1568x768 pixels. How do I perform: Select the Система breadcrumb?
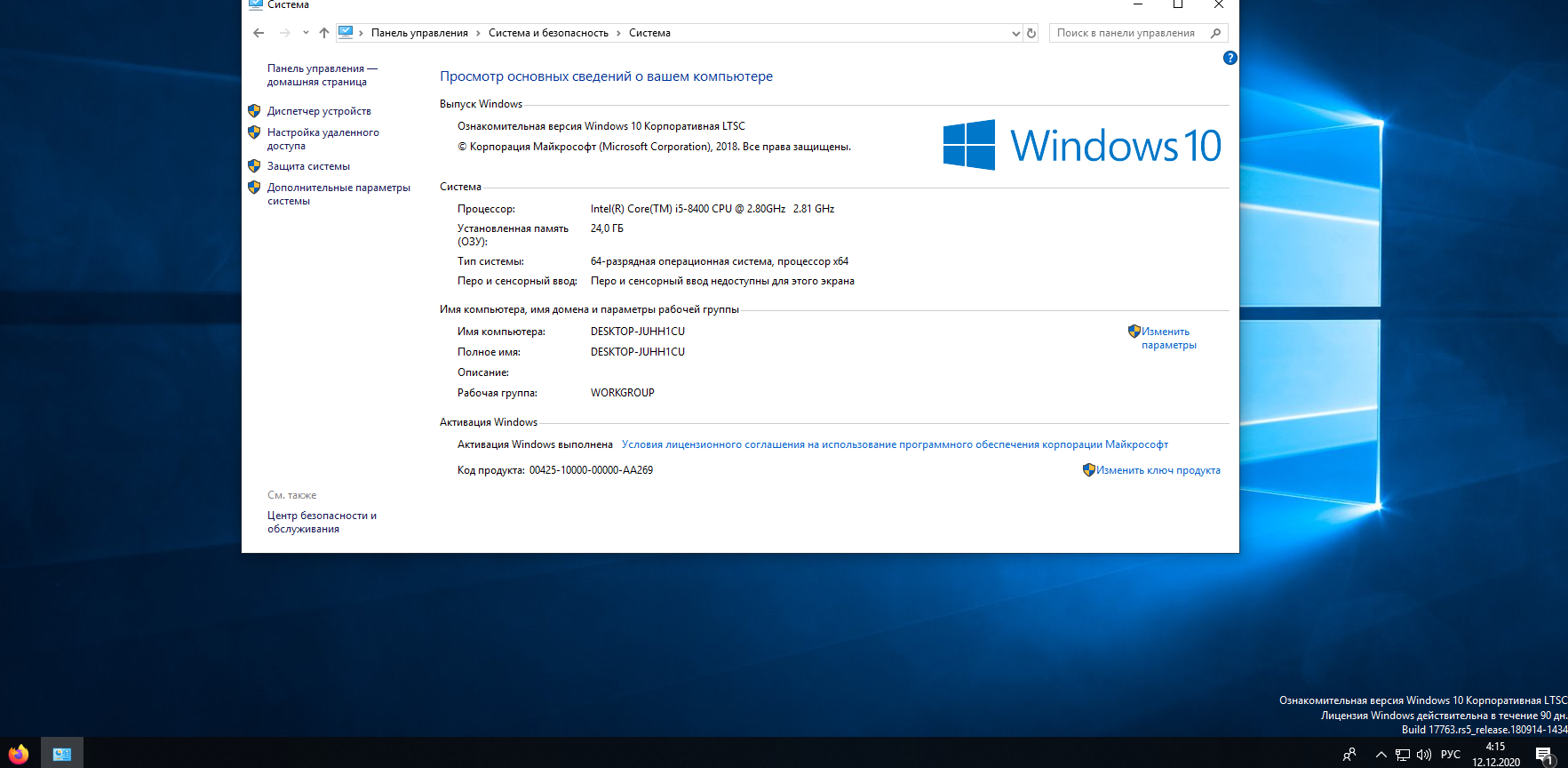click(x=649, y=33)
